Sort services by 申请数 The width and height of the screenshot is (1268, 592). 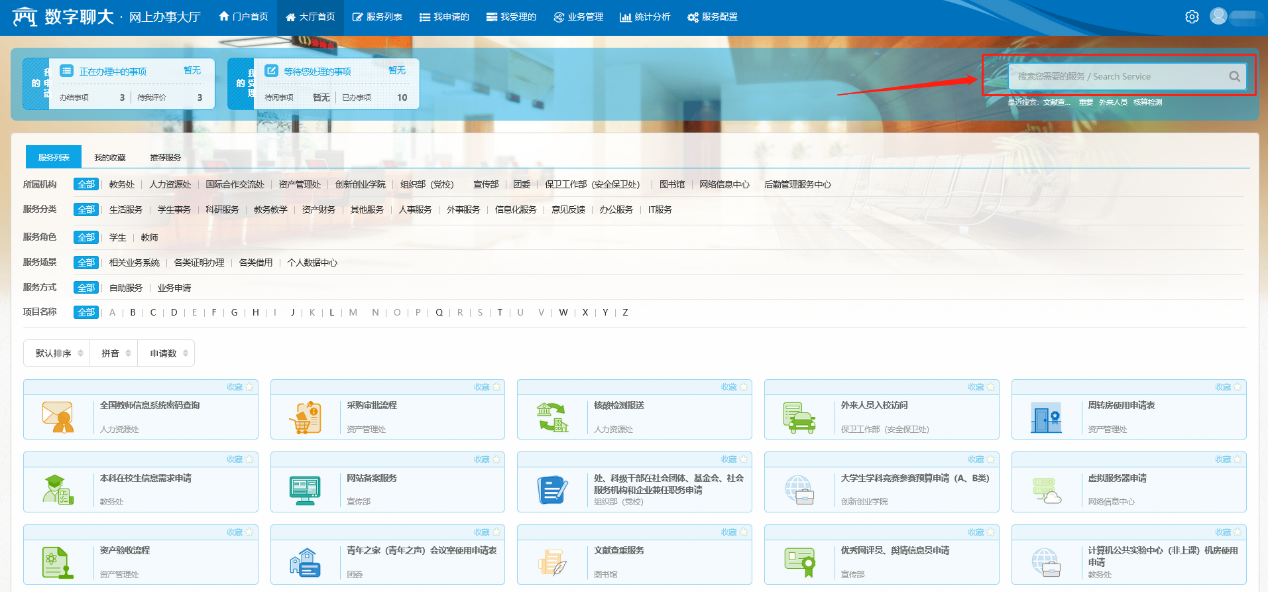pos(165,353)
